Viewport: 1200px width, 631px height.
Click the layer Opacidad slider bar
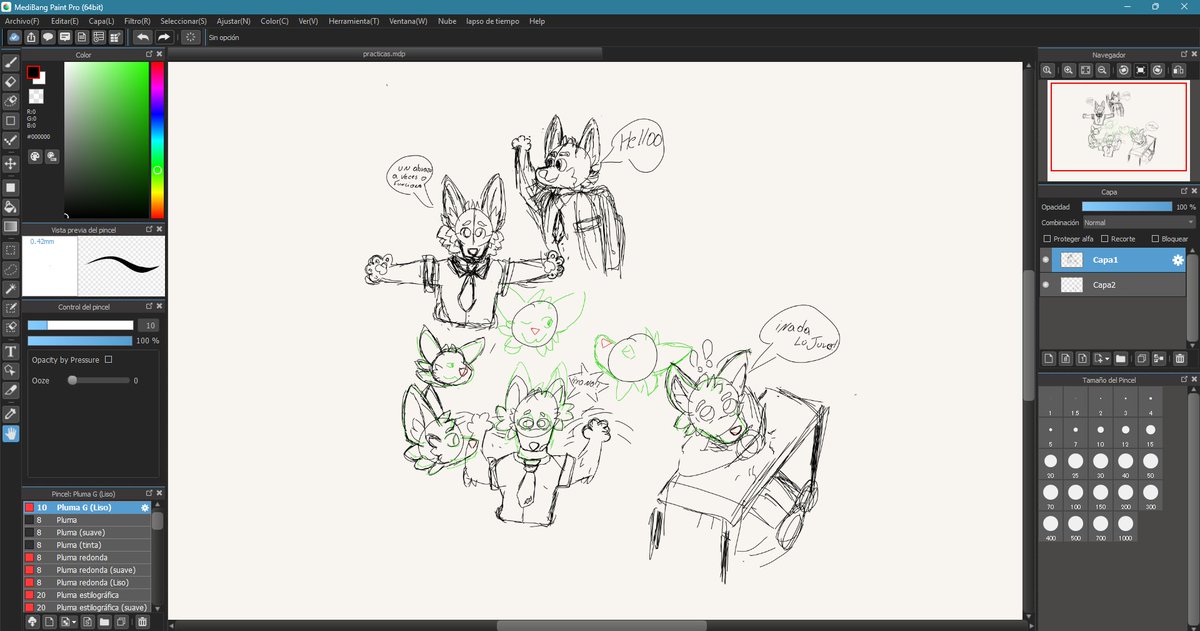tap(1126, 207)
